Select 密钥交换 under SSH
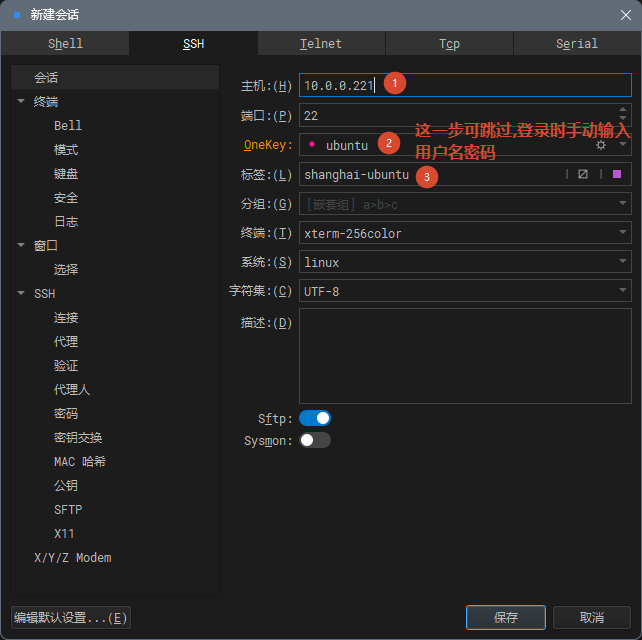This screenshot has height=640, width=642. [78, 438]
